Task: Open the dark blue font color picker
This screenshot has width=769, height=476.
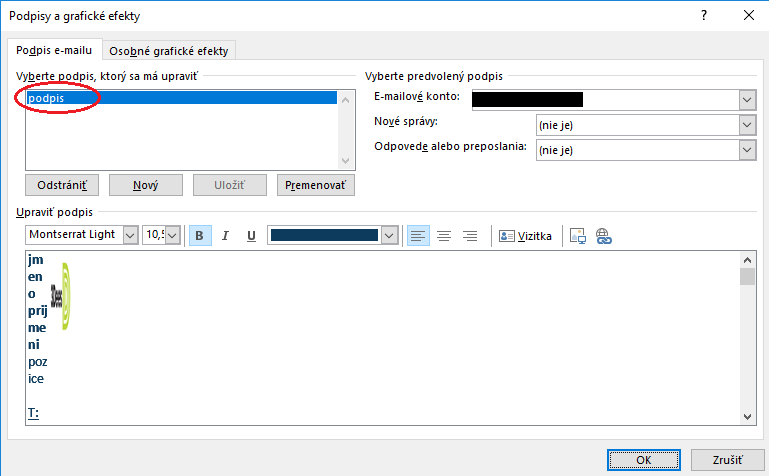Action: point(389,235)
